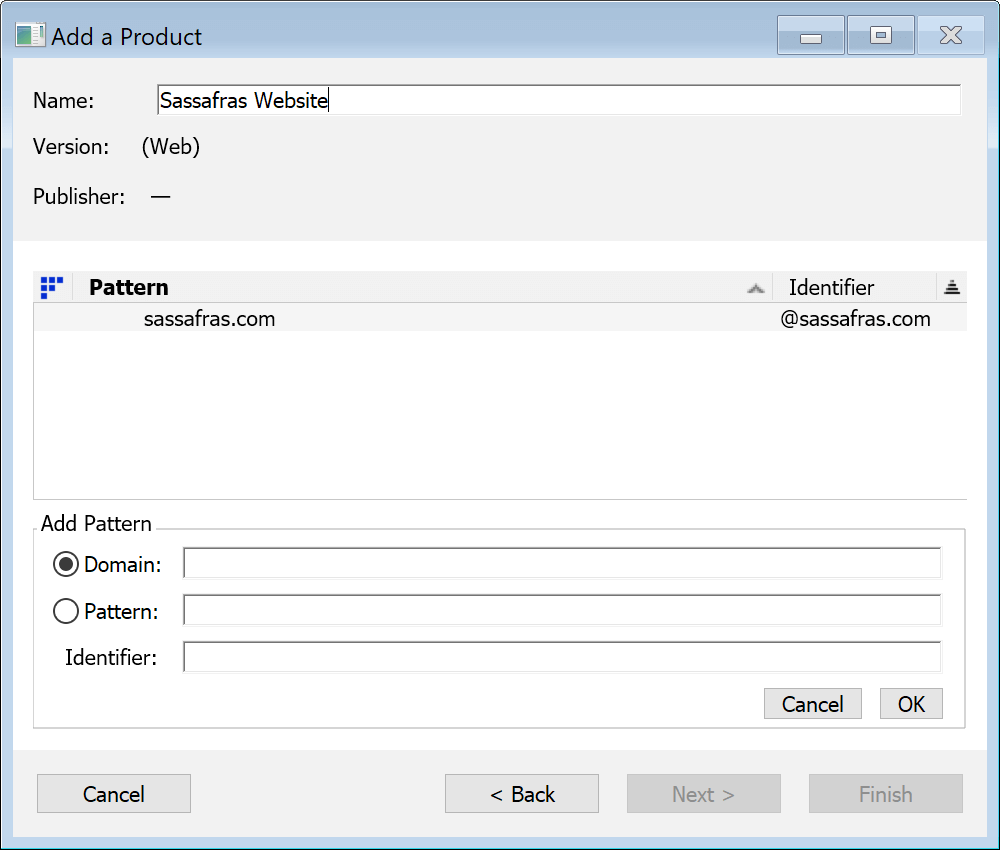Click the Identifier column sort icon
Image resolution: width=1000 pixels, height=850 pixels.
951,287
